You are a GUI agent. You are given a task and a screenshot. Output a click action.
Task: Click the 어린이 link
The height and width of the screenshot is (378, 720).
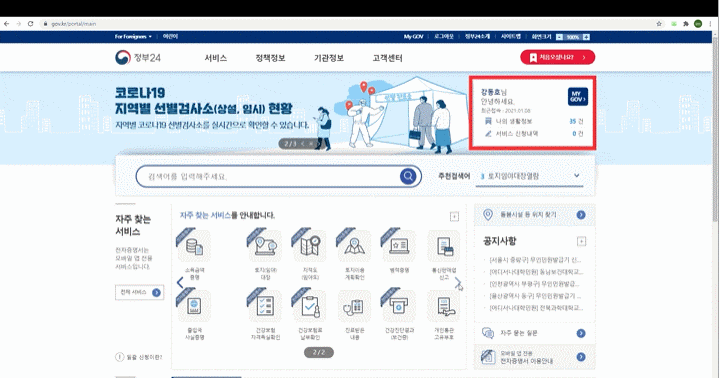point(170,37)
